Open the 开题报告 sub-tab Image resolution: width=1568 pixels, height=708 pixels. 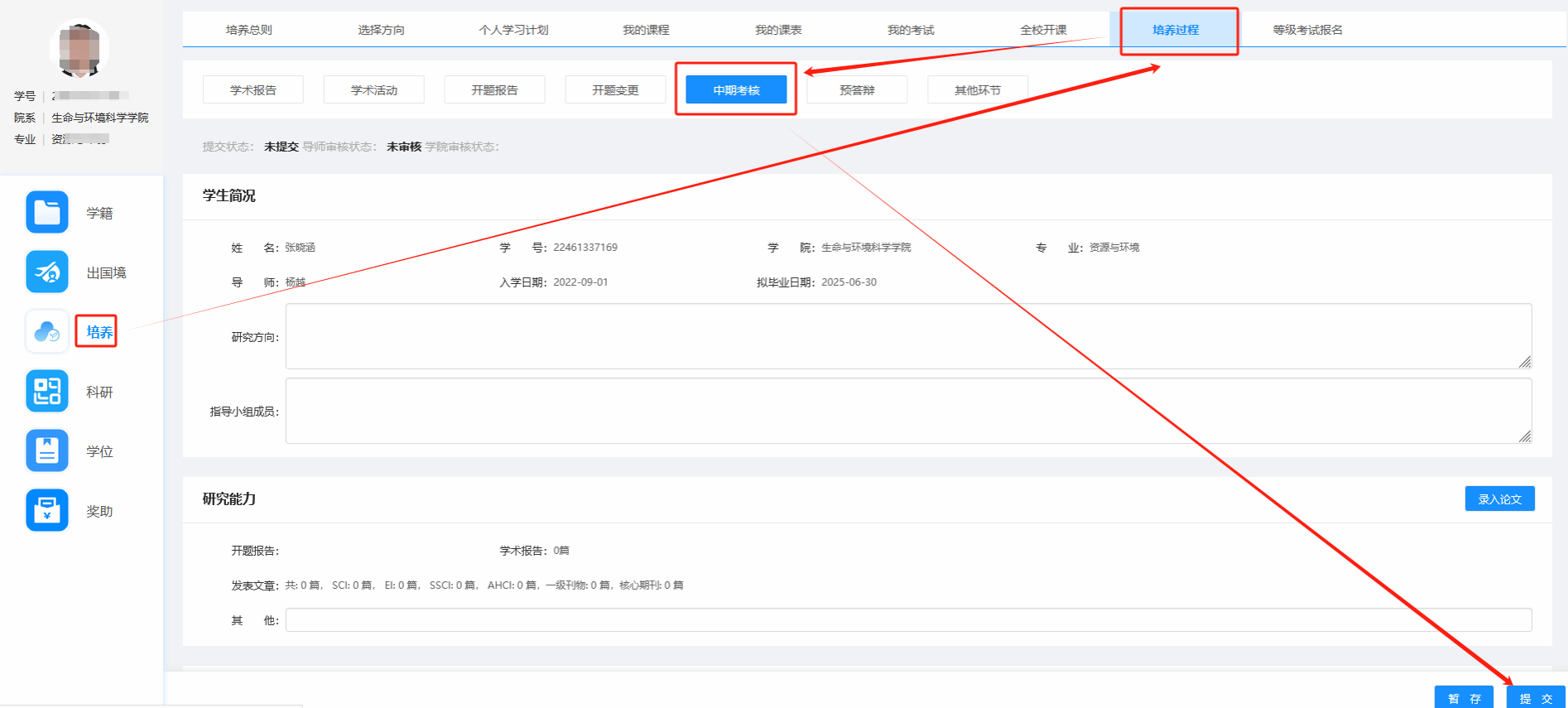[494, 90]
